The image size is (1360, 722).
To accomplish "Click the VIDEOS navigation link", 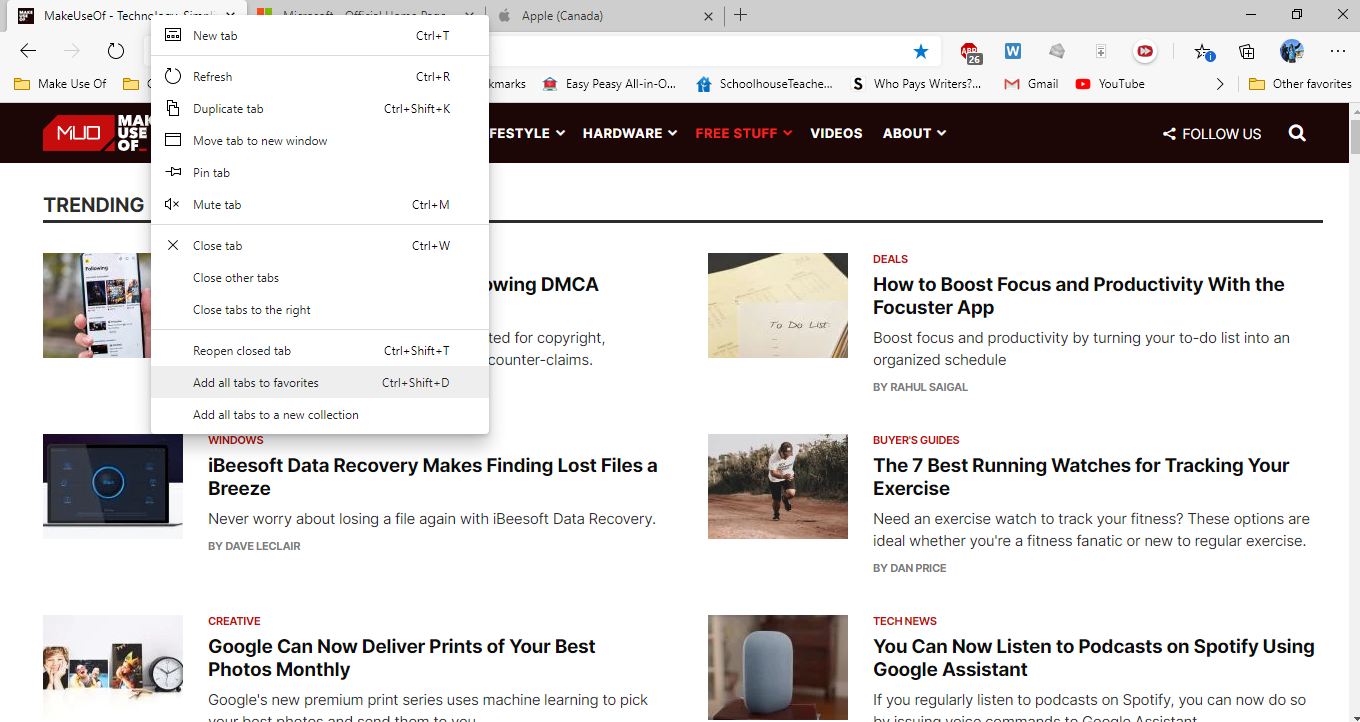I will [836, 133].
